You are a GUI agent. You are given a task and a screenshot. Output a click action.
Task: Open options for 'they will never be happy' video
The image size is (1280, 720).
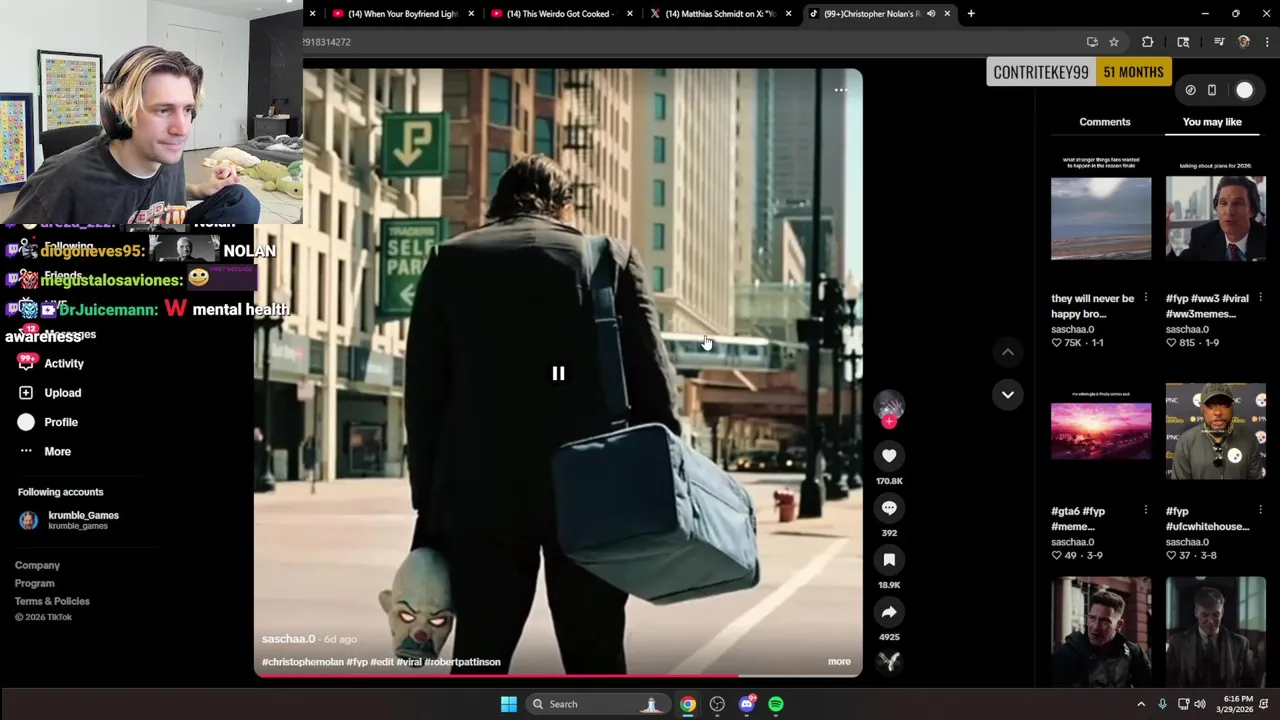coord(1145,298)
